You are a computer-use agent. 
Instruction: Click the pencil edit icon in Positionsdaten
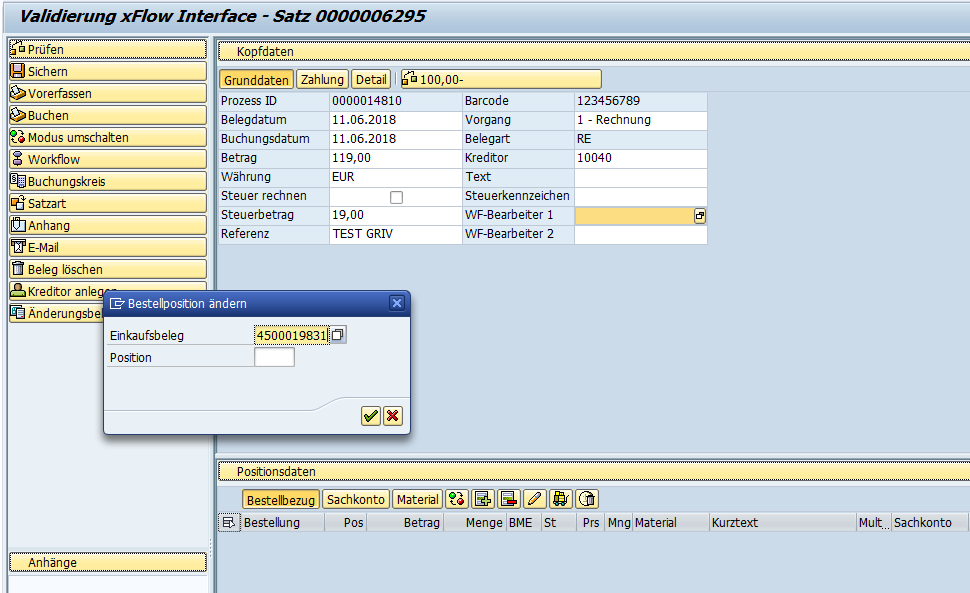click(535, 499)
